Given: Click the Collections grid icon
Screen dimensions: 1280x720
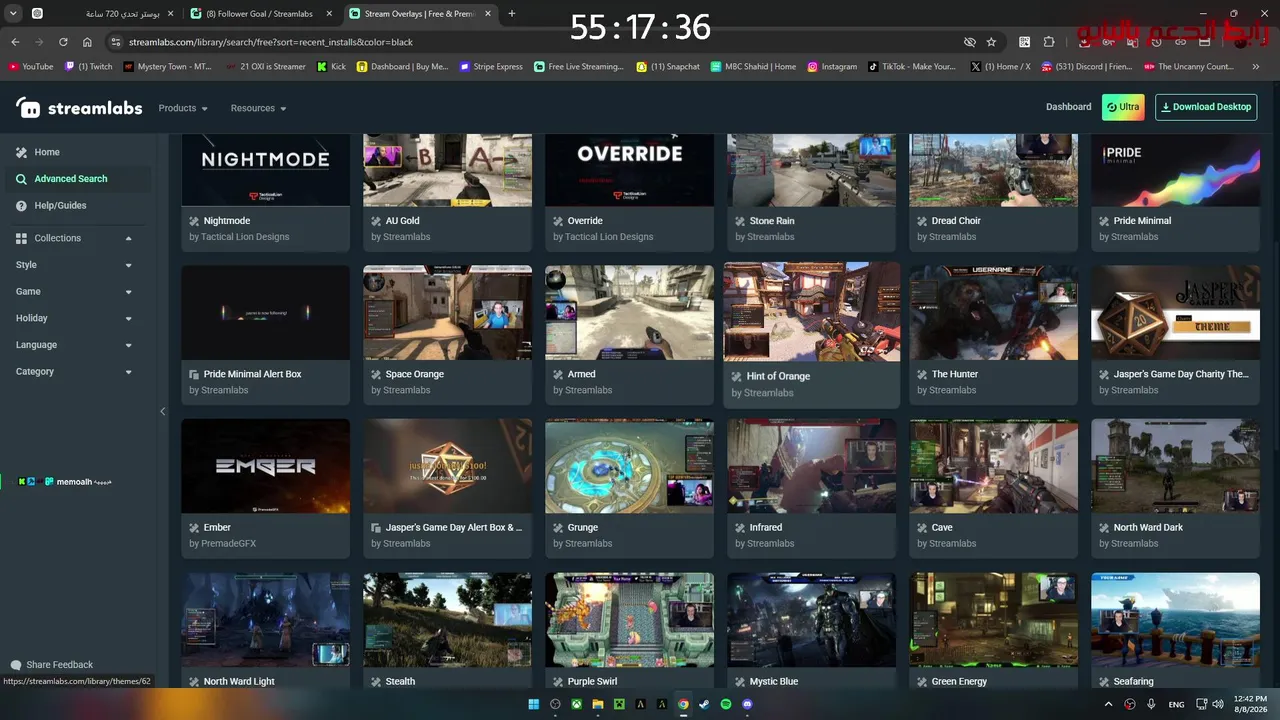Looking at the screenshot, I should pyautogui.click(x=21, y=238).
